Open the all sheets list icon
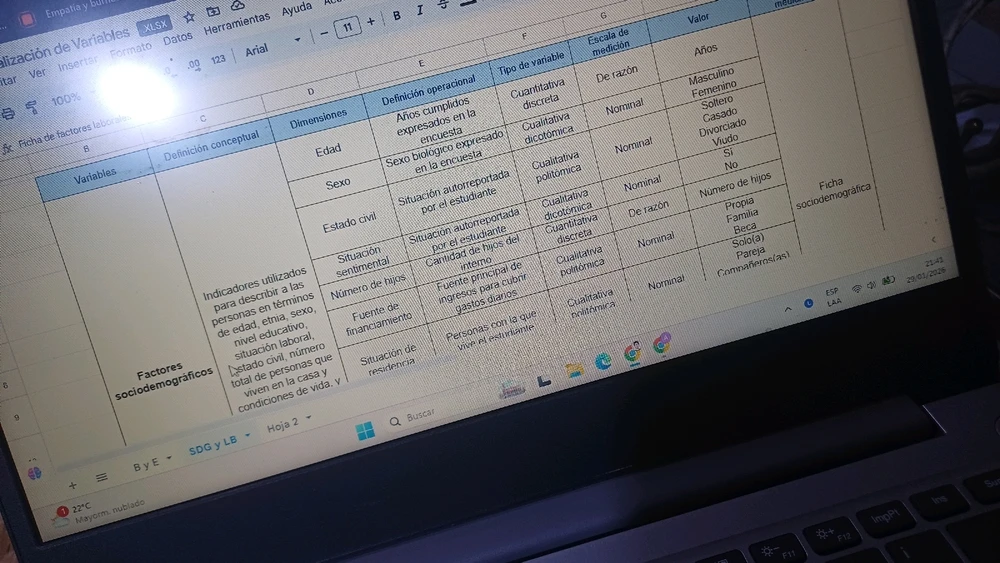The width and height of the screenshot is (1000, 563). coord(101,477)
